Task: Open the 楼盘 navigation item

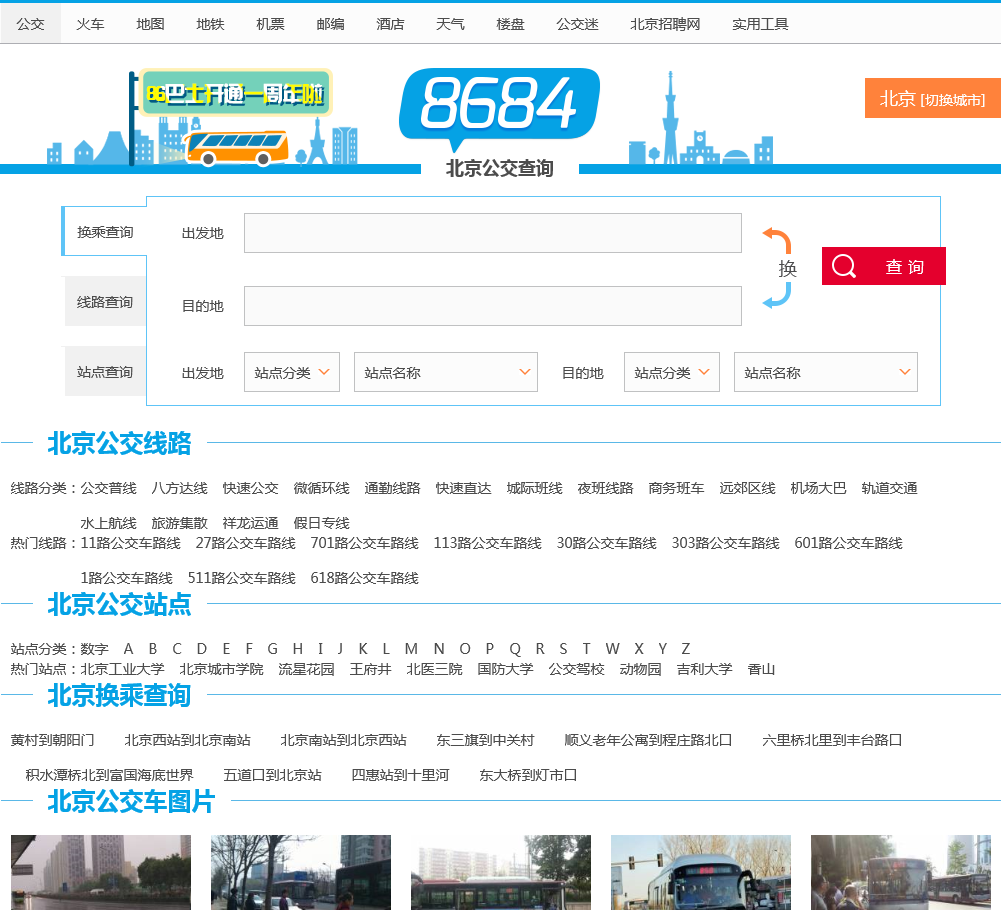Action: (x=510, y=24)
